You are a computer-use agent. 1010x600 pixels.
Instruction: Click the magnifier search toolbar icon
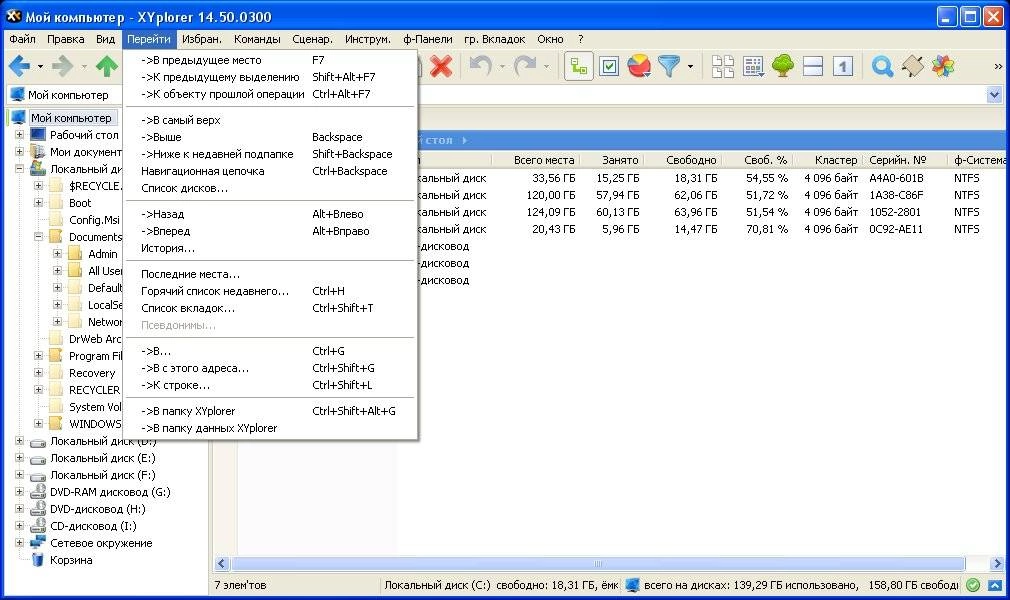pos(882,66)
